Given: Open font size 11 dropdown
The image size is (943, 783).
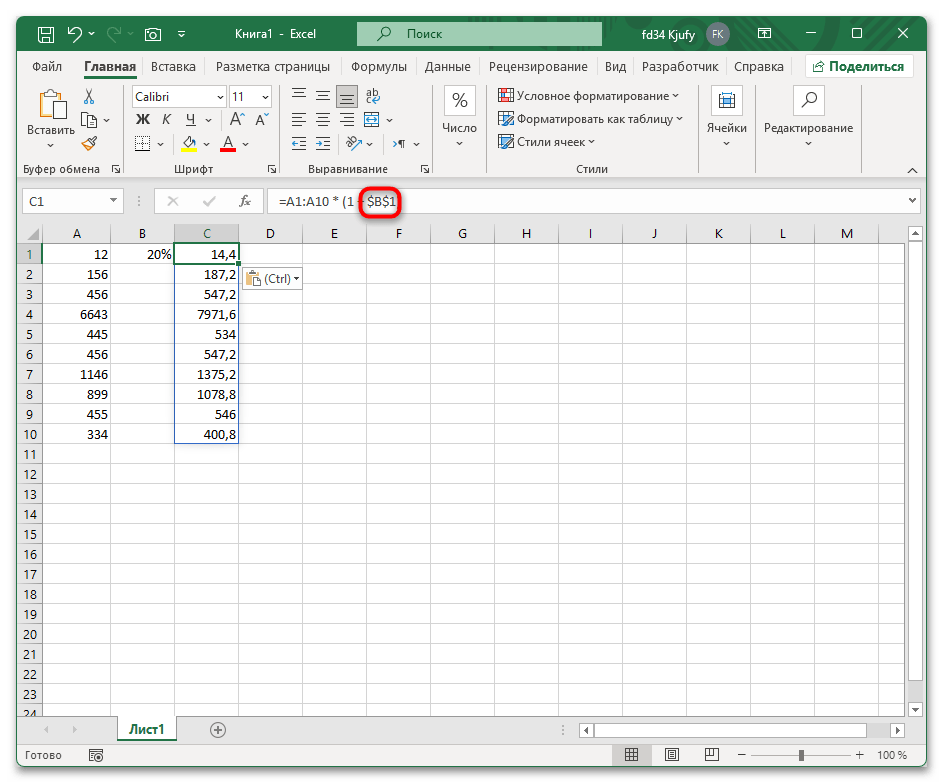Looking at the screenshot, I should tap(265, 97).
